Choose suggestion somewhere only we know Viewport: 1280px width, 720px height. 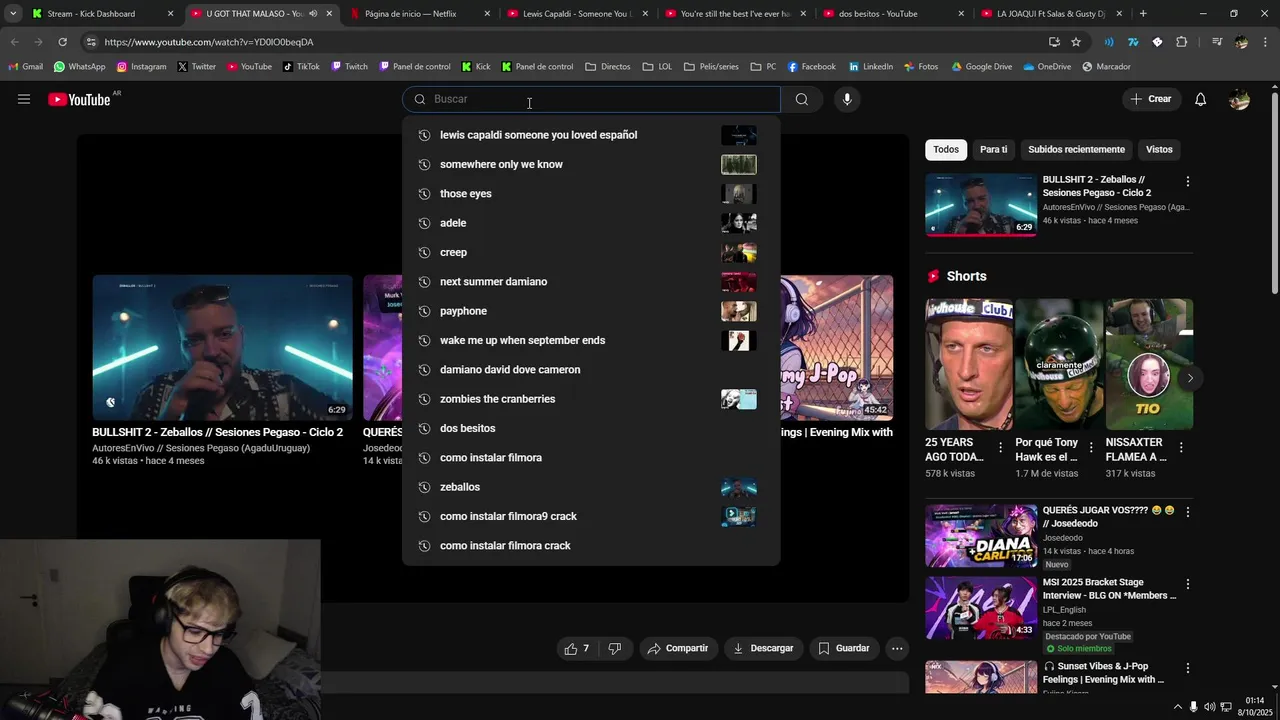[x=591, y=164]
